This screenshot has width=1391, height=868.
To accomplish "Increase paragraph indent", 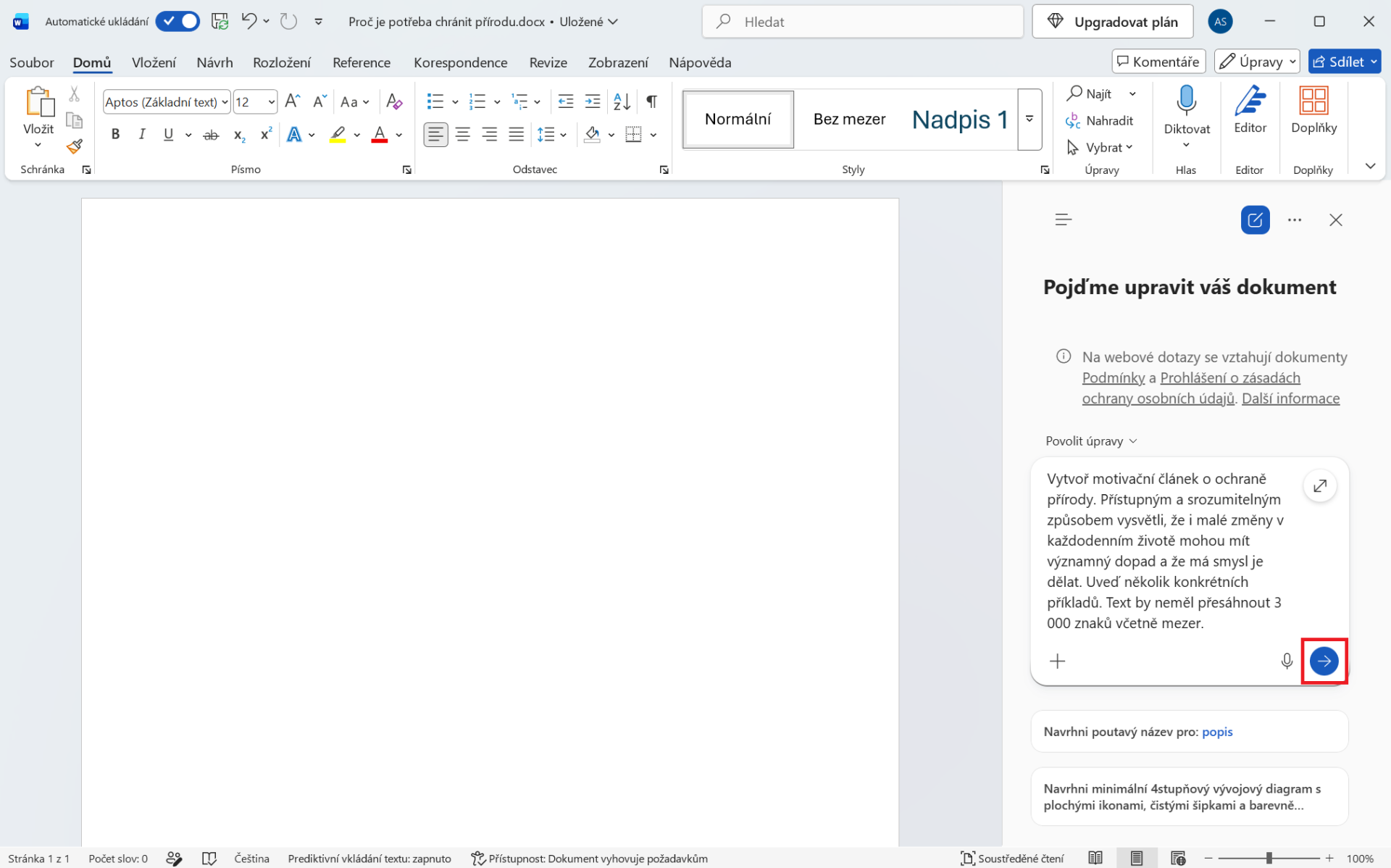I will point(593,101).
